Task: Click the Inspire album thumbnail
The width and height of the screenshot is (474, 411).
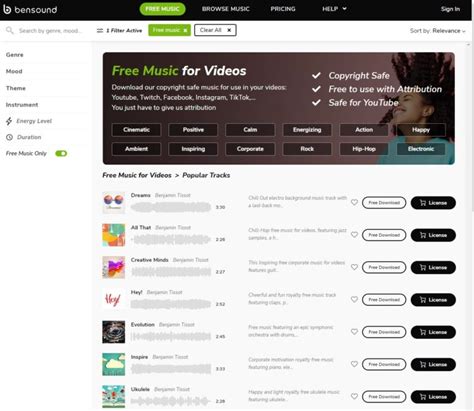Action: point(114,364)
